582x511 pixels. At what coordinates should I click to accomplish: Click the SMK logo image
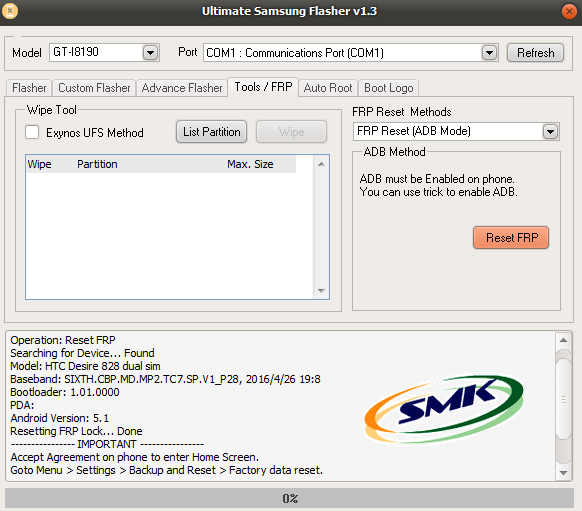[x=444, y=409]
